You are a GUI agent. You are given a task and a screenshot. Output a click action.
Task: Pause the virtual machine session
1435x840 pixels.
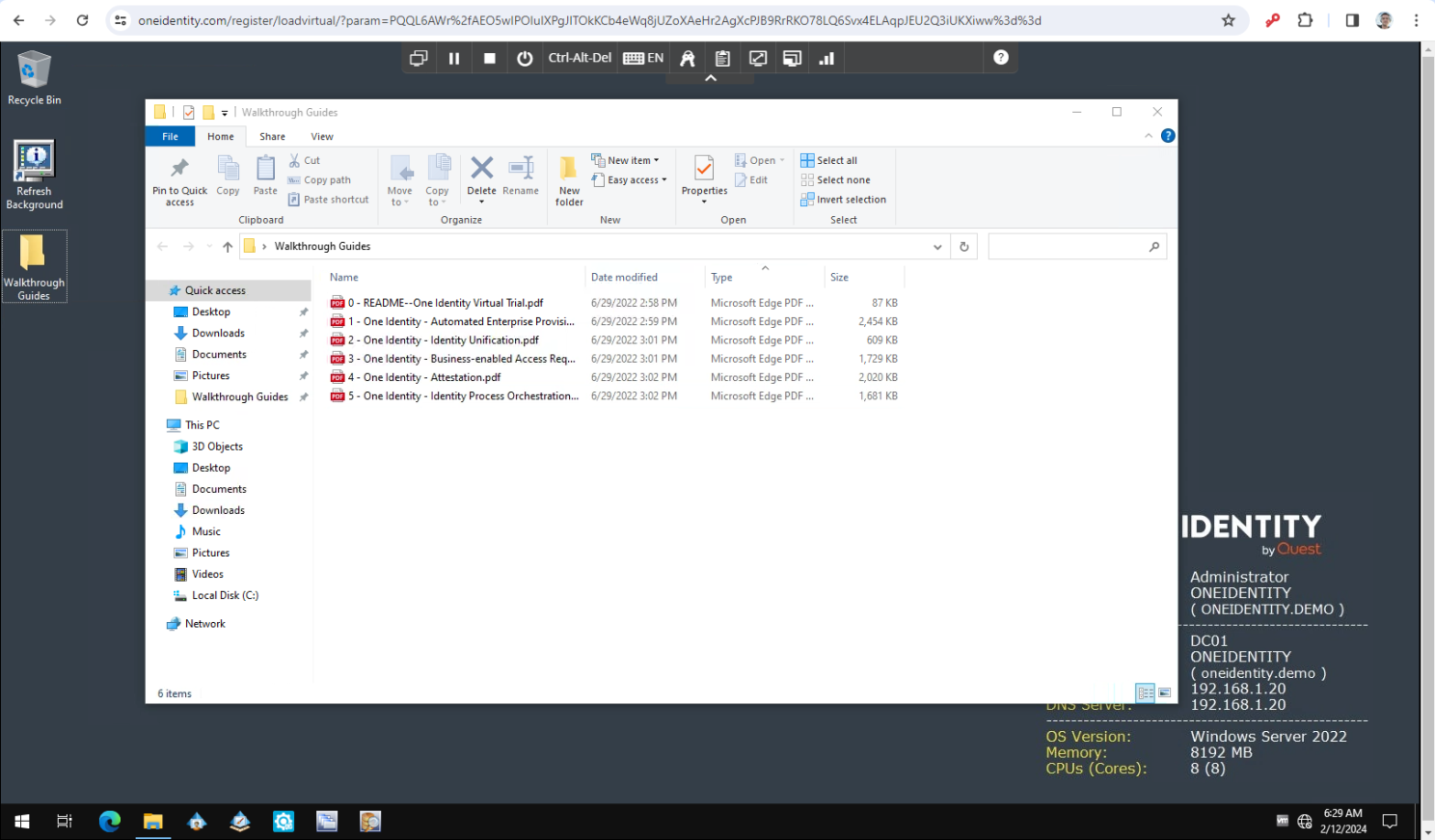454,58
